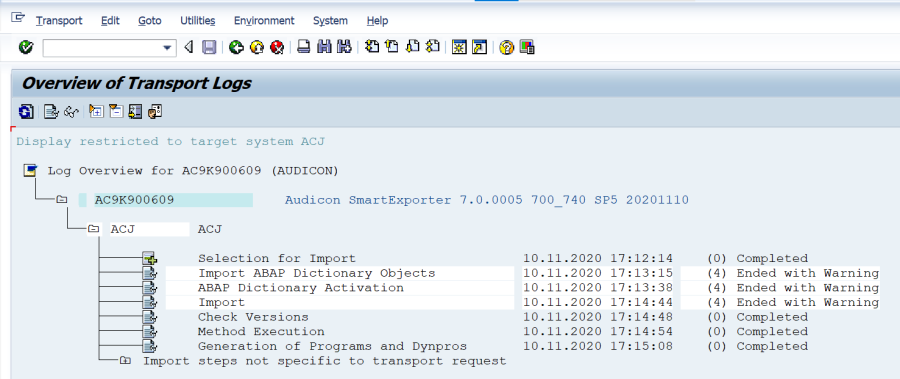900x379 pixels.
Task: Open the Transport menu
Action: (59, 21)
